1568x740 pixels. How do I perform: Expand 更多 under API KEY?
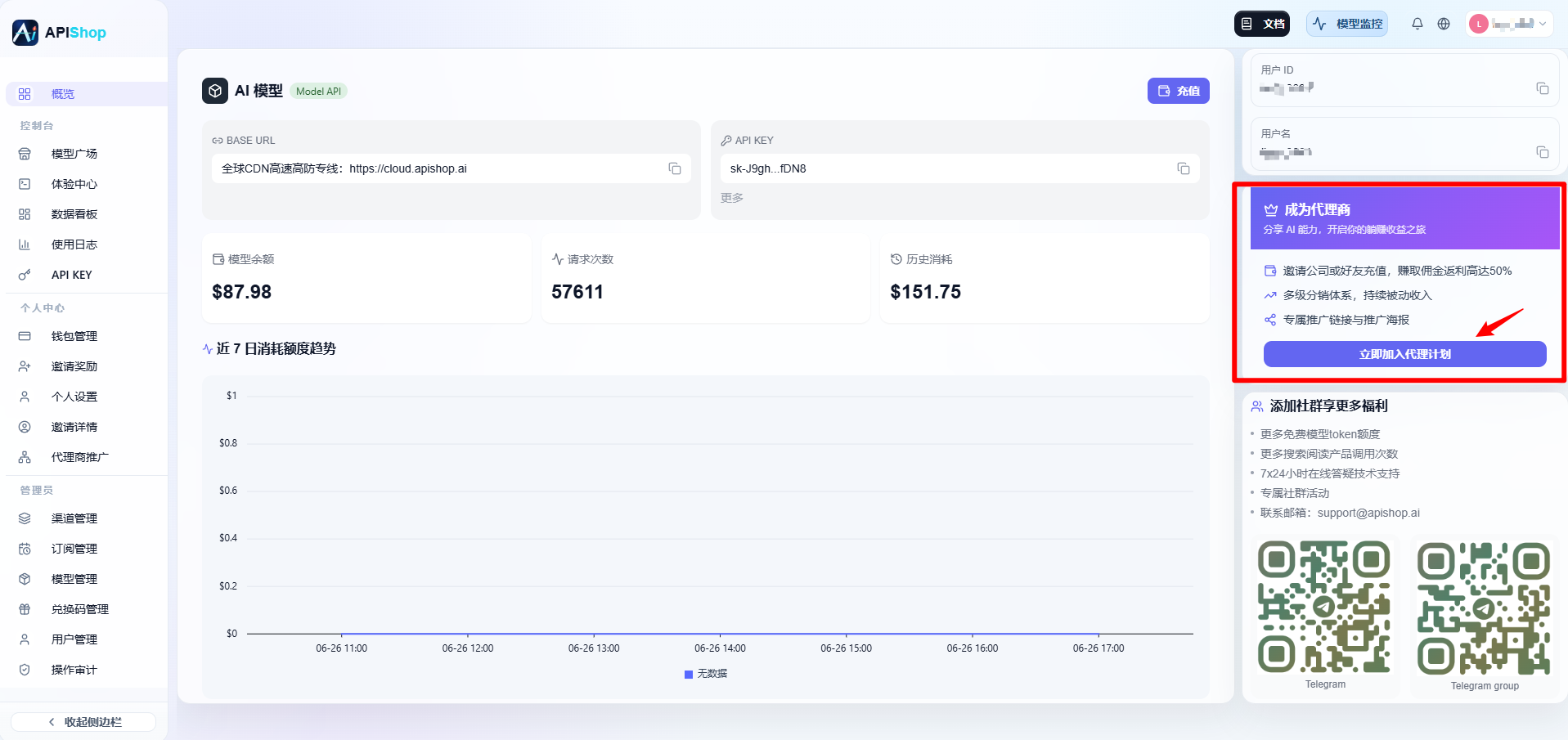pyautogui.click(x=732, y=198)
